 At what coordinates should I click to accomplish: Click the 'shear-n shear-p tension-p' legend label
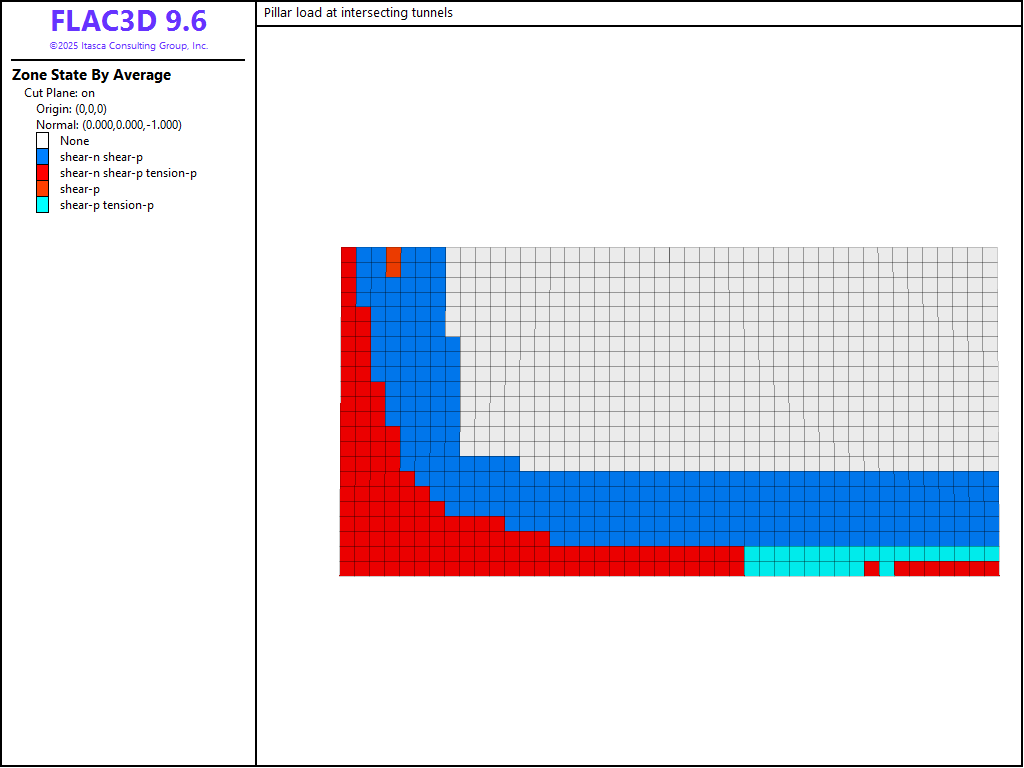point(128,173)
